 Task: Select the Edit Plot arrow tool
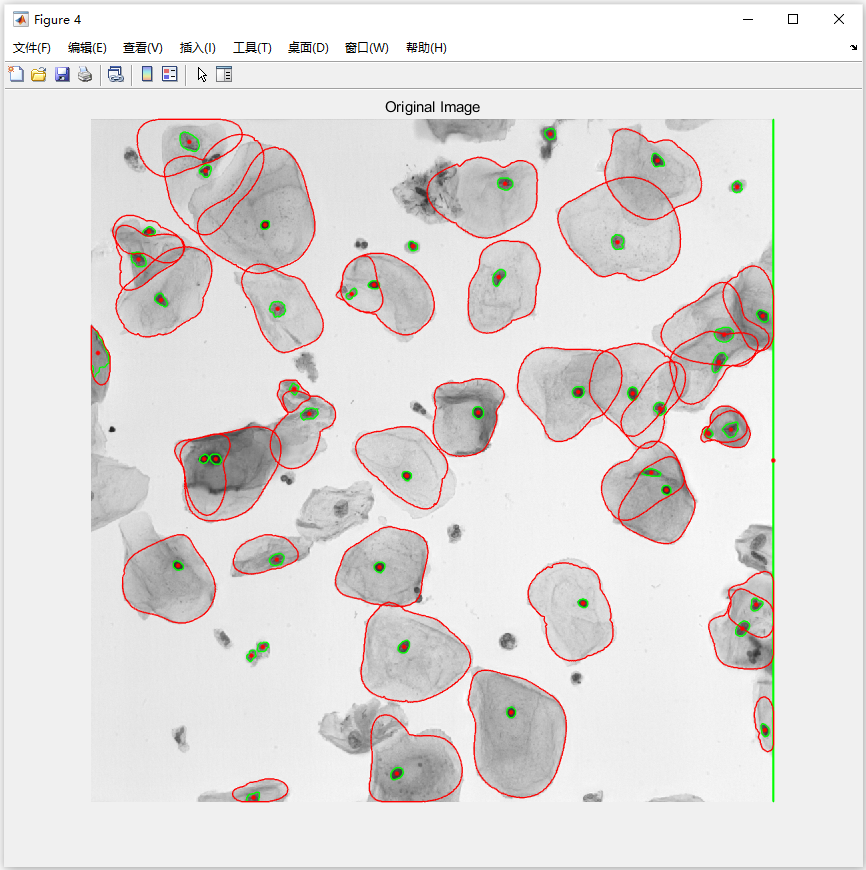tap(201, 74)
